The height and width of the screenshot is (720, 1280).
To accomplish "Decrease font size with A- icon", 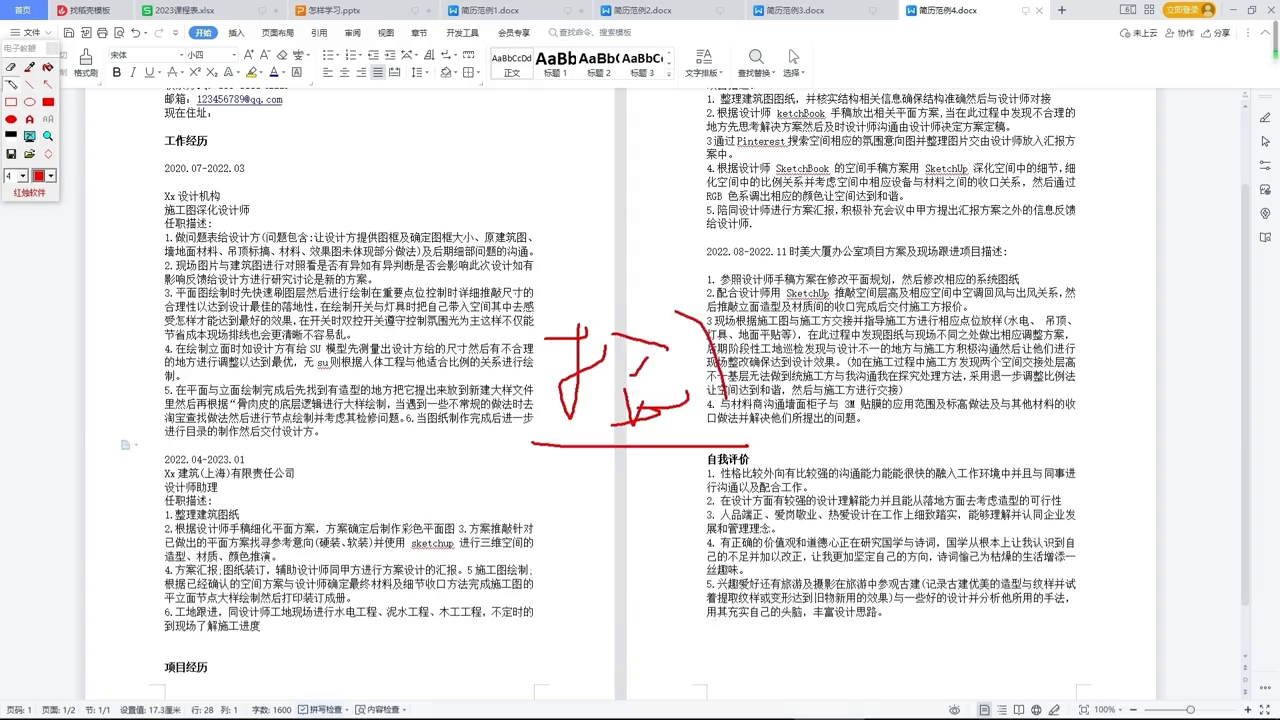I will coord(265,55).
